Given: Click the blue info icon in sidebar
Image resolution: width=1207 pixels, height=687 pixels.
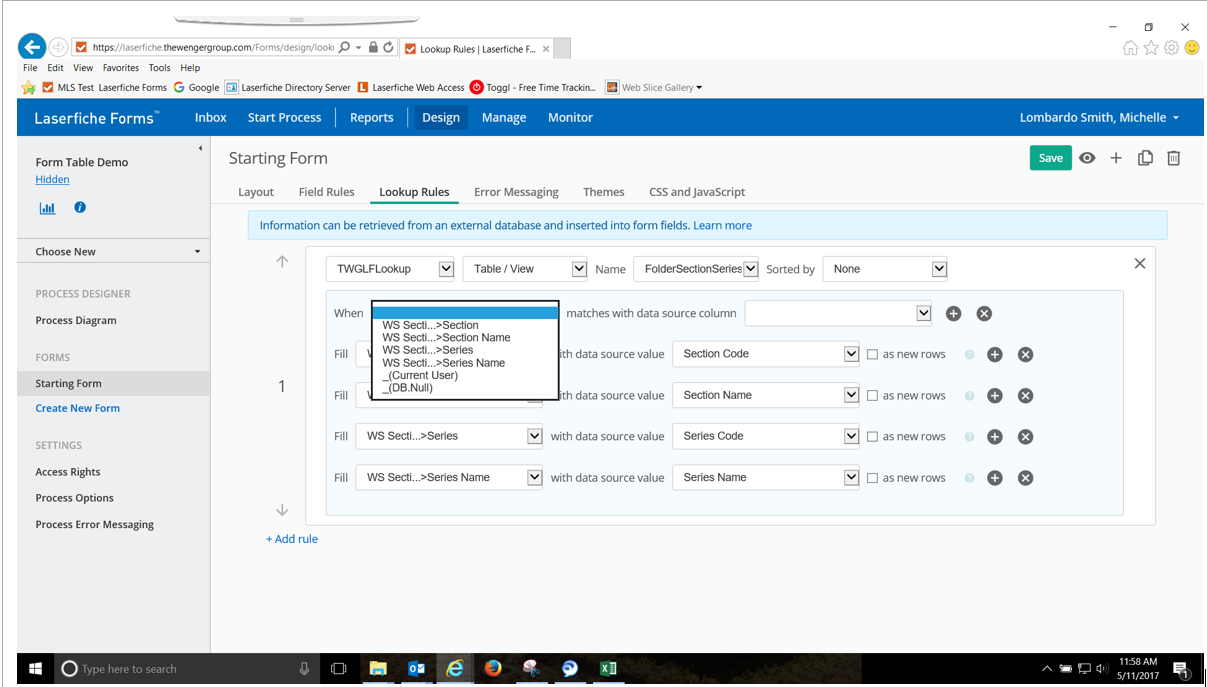Looking at the screenshot, I should pyautogui.click(x=80, y=207).
